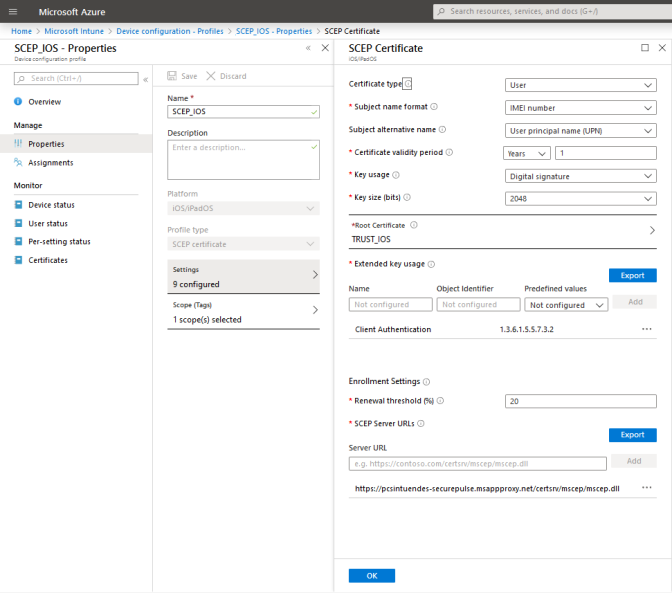This screenshot has width=672, height=593.
Task: Show info tooltip for Subject name format
Action: click(x=434, y=107)
